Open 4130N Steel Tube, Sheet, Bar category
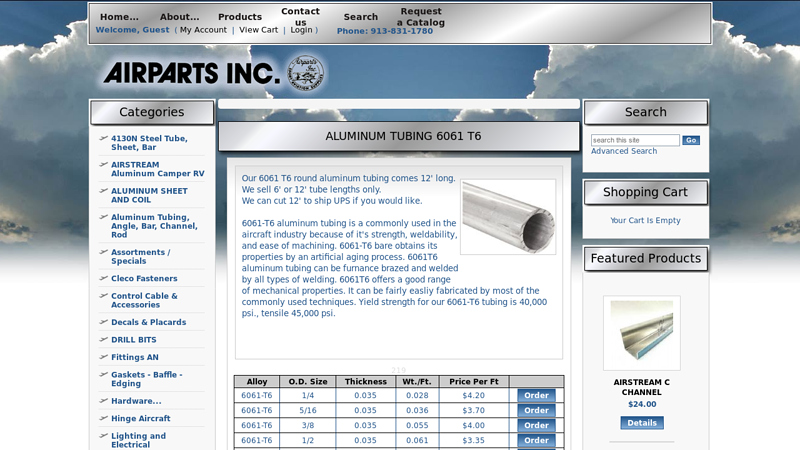This screenshot has height=450, width=800. point(149,143)
